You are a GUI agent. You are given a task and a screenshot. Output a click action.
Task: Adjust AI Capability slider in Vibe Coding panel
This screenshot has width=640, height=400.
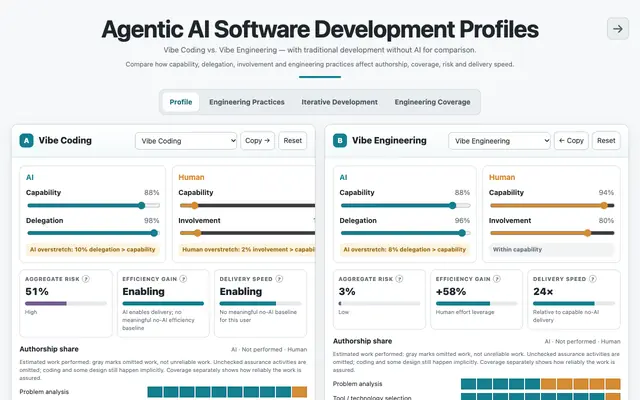pos(93,205)
